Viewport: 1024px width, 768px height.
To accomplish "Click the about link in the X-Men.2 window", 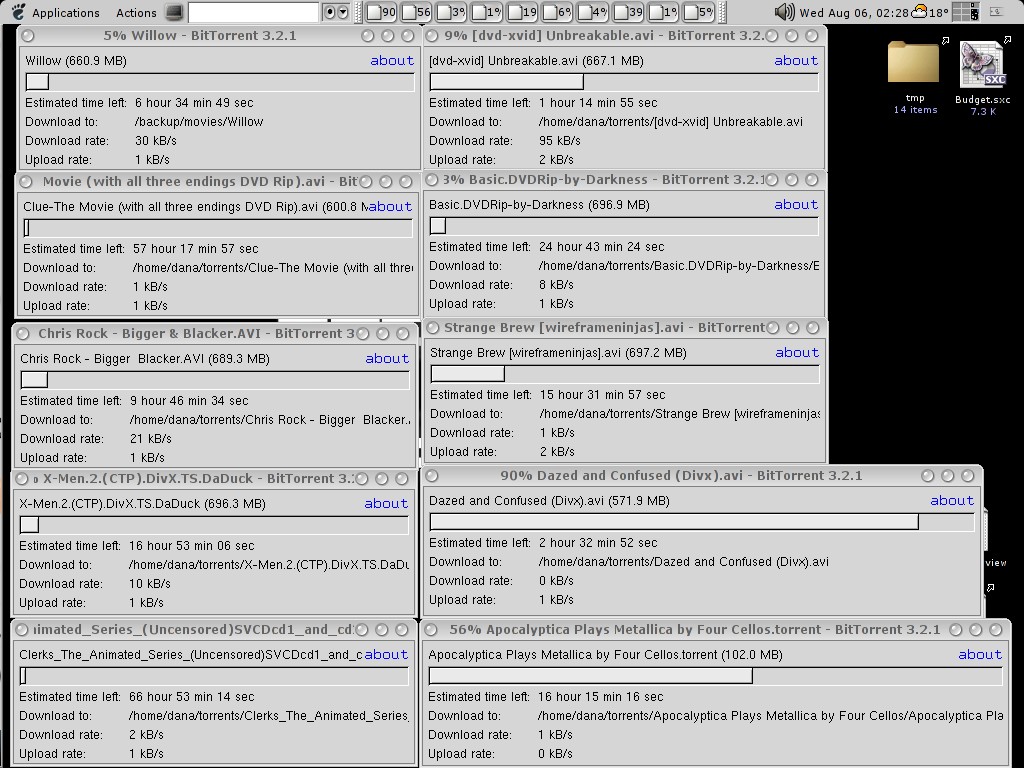I will (x=387, y=504).
